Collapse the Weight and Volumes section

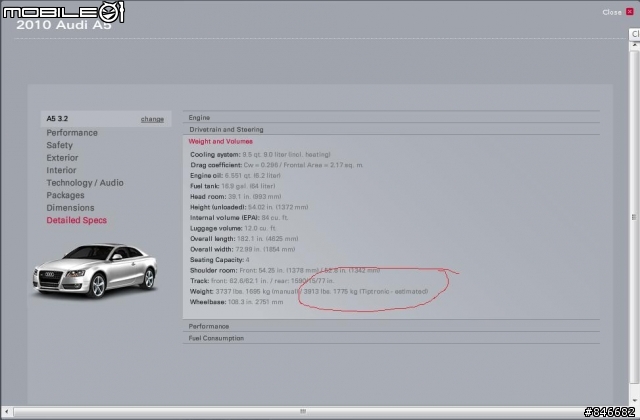tap(220, 141)
